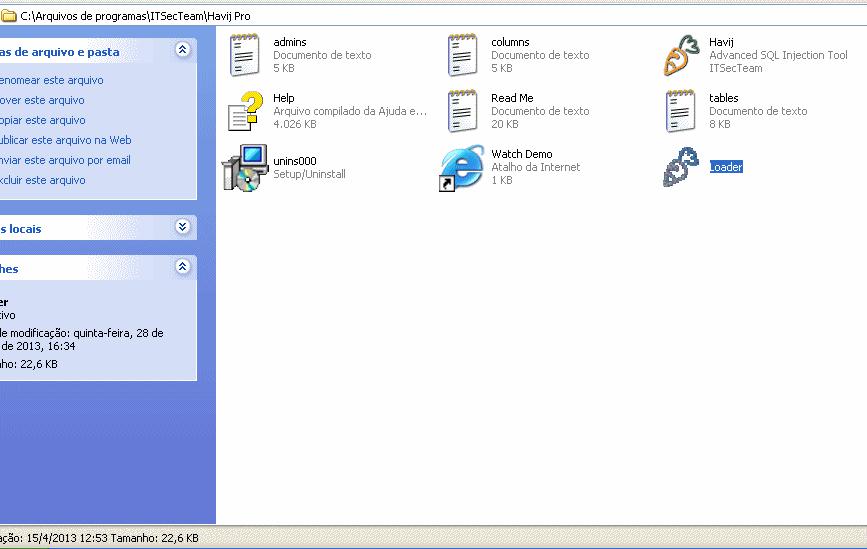Image resolution: width=867 pixels, height=549 pixels.
Task: Expand the other places (locais) panel
Action: coord(182,227)
